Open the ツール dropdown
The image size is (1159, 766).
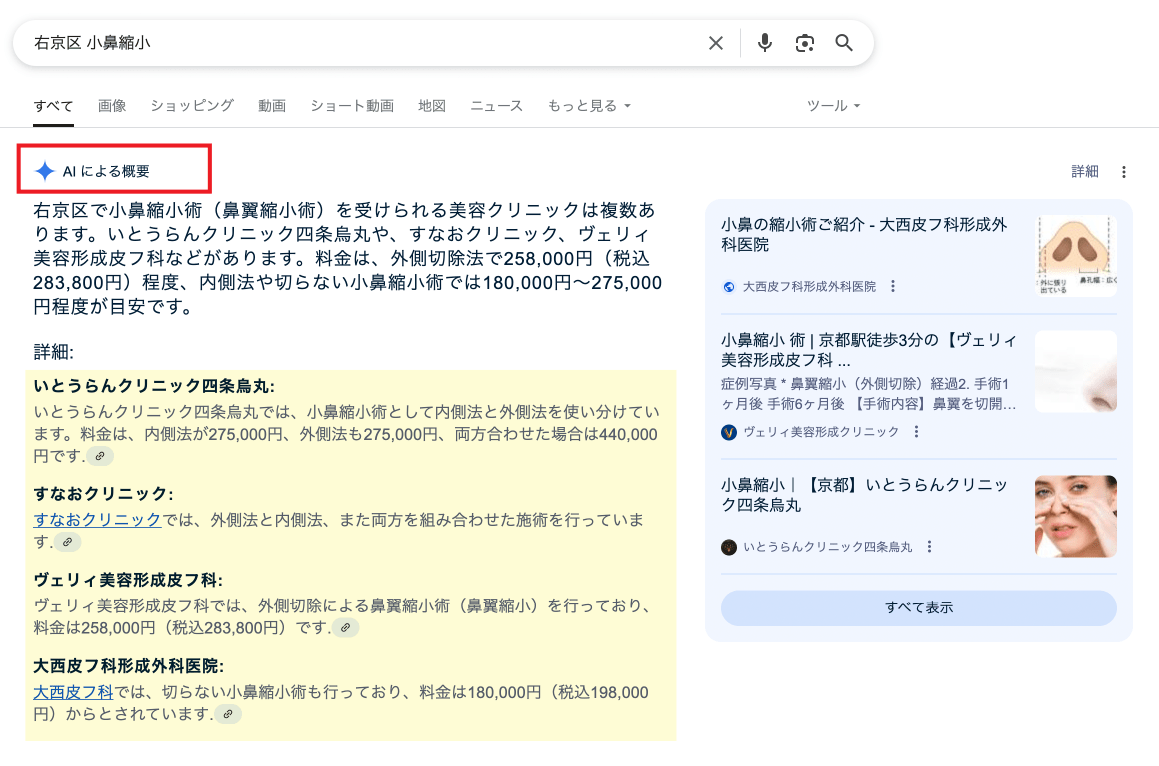(x=833, y=106)
